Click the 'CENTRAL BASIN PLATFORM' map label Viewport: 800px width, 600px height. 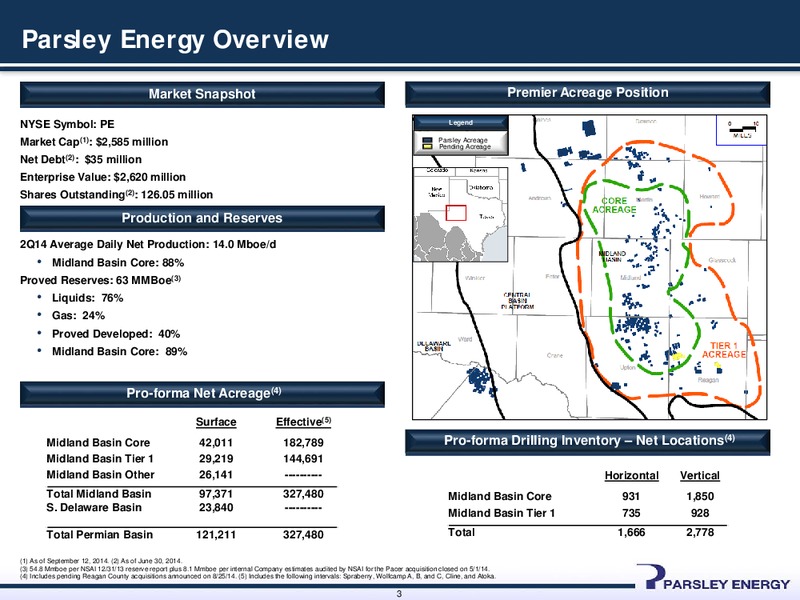click(517, 301)
